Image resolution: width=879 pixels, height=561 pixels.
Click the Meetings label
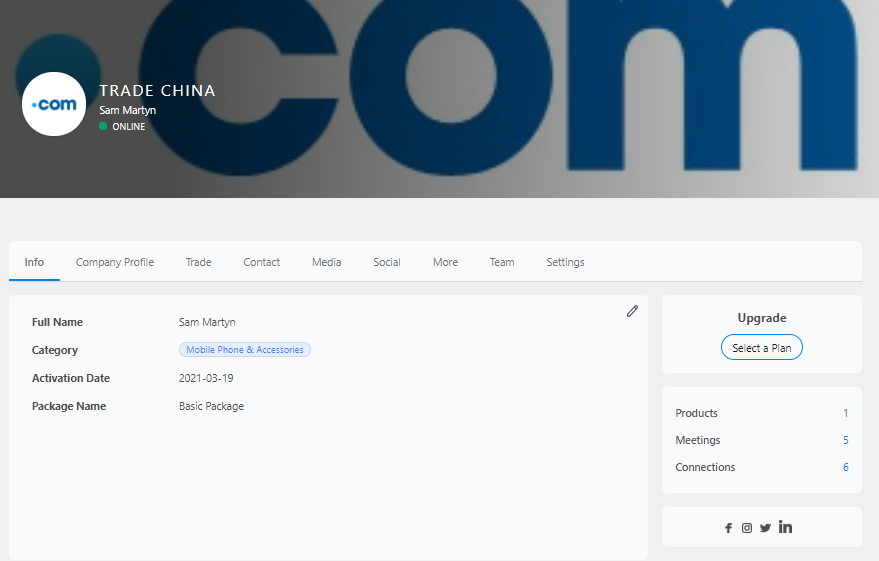697,440
